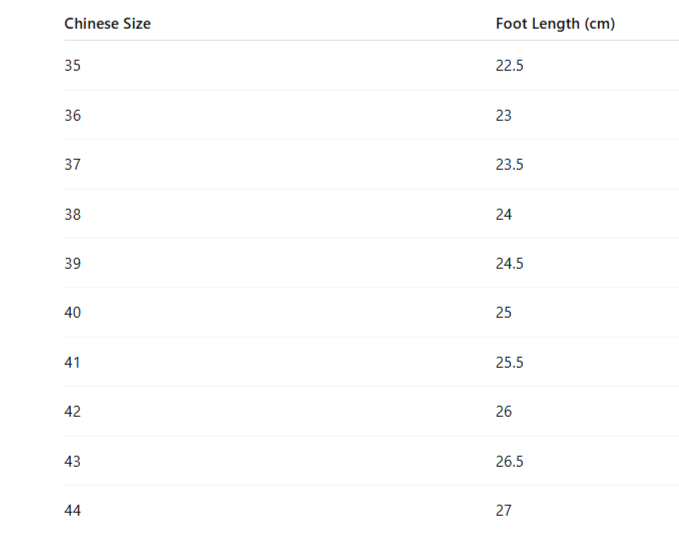The width and height of the screenshot is (679, 547).
Task: Click the 24.5 foot length value
Action: click(x=509, y=263)
